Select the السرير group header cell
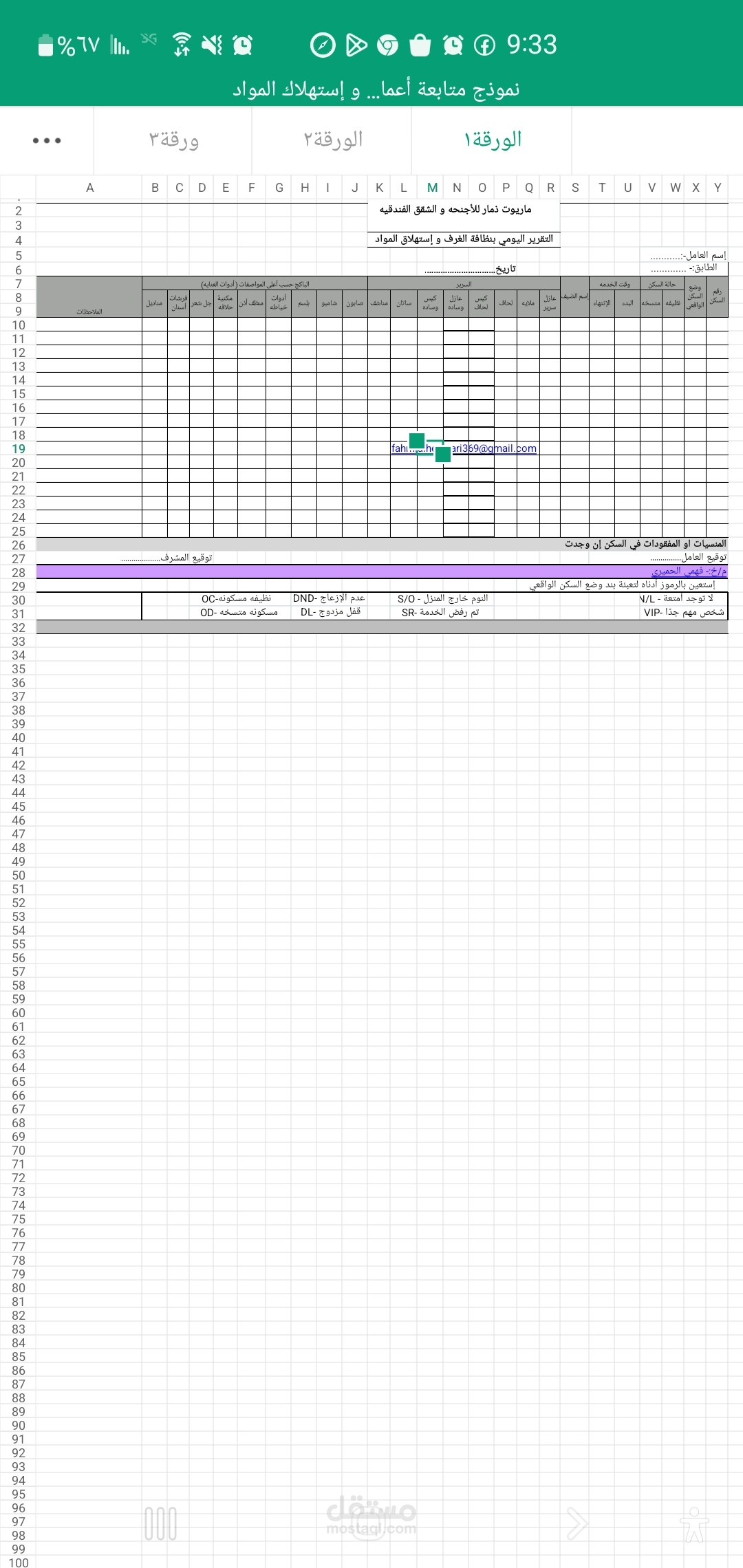Image resolution: width=743 pixels, height=1568 pixels. click(x=464, y=284)
